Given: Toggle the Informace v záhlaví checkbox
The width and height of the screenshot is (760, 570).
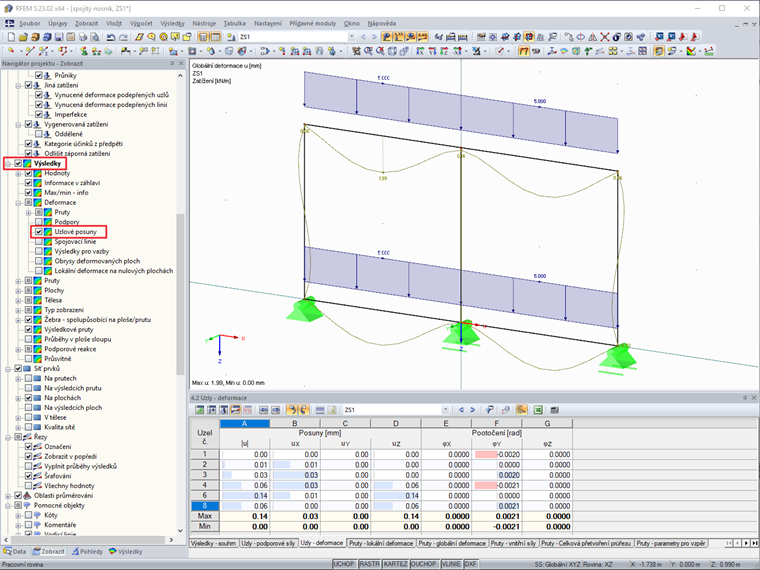Looking at the screenshot, I should tap(28, 183).
